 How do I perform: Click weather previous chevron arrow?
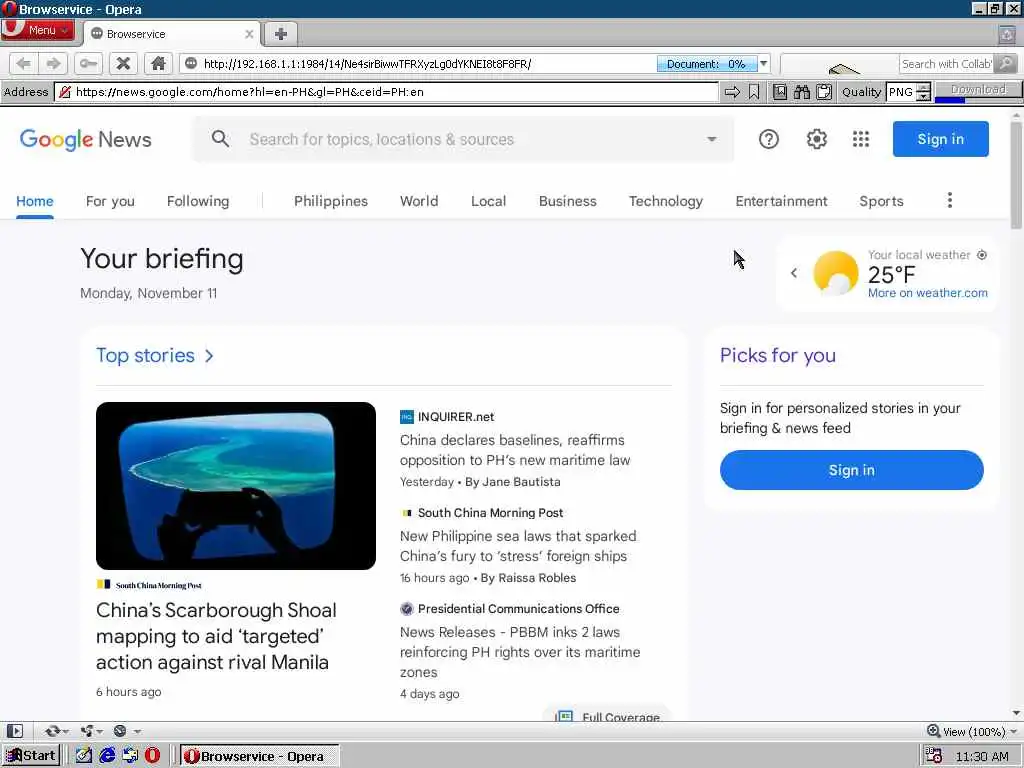(794, 273)
